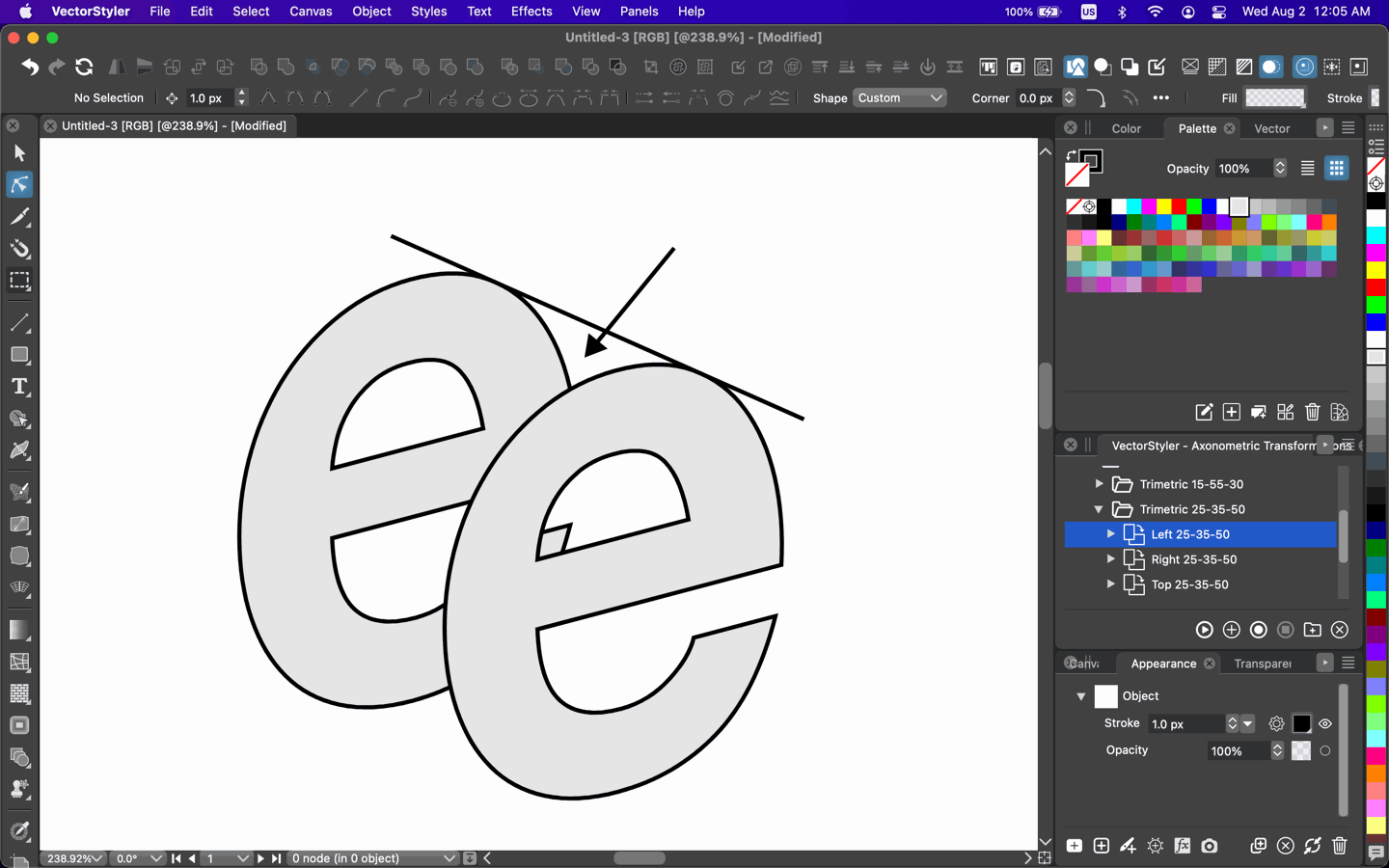
Task: Click the Stroke black color swatch
Action: [x=1301, y=723]
